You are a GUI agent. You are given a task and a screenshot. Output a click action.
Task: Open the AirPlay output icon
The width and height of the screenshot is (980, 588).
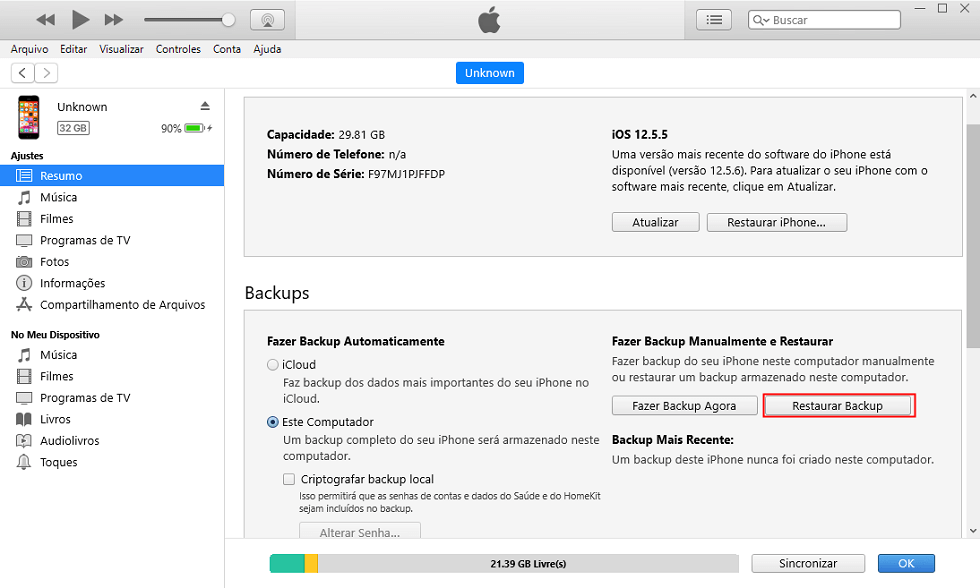coord(268,20)
